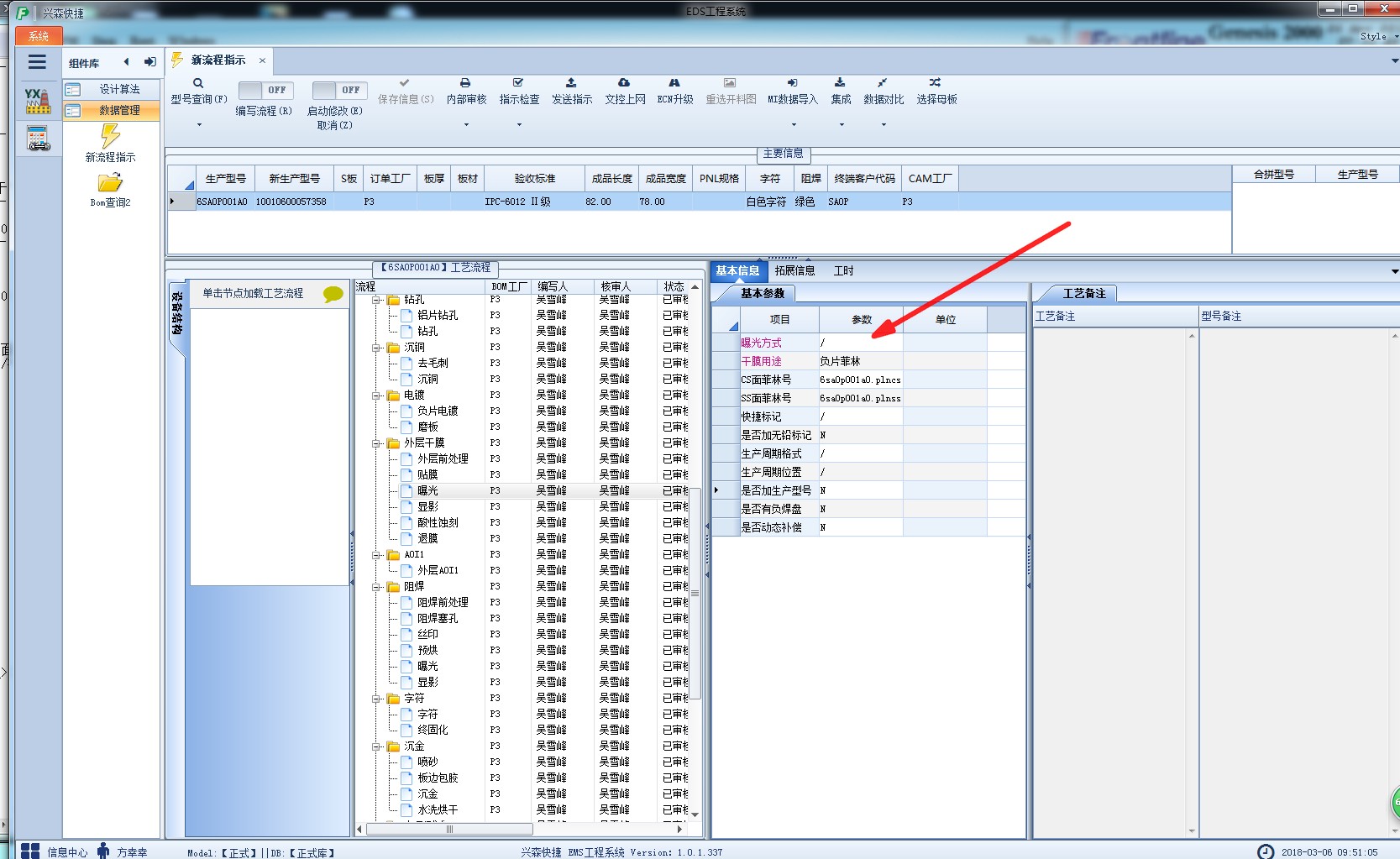
Task: Click the 发送指示 upload icon
Action: pyautogui.click(x=571, y=83)
